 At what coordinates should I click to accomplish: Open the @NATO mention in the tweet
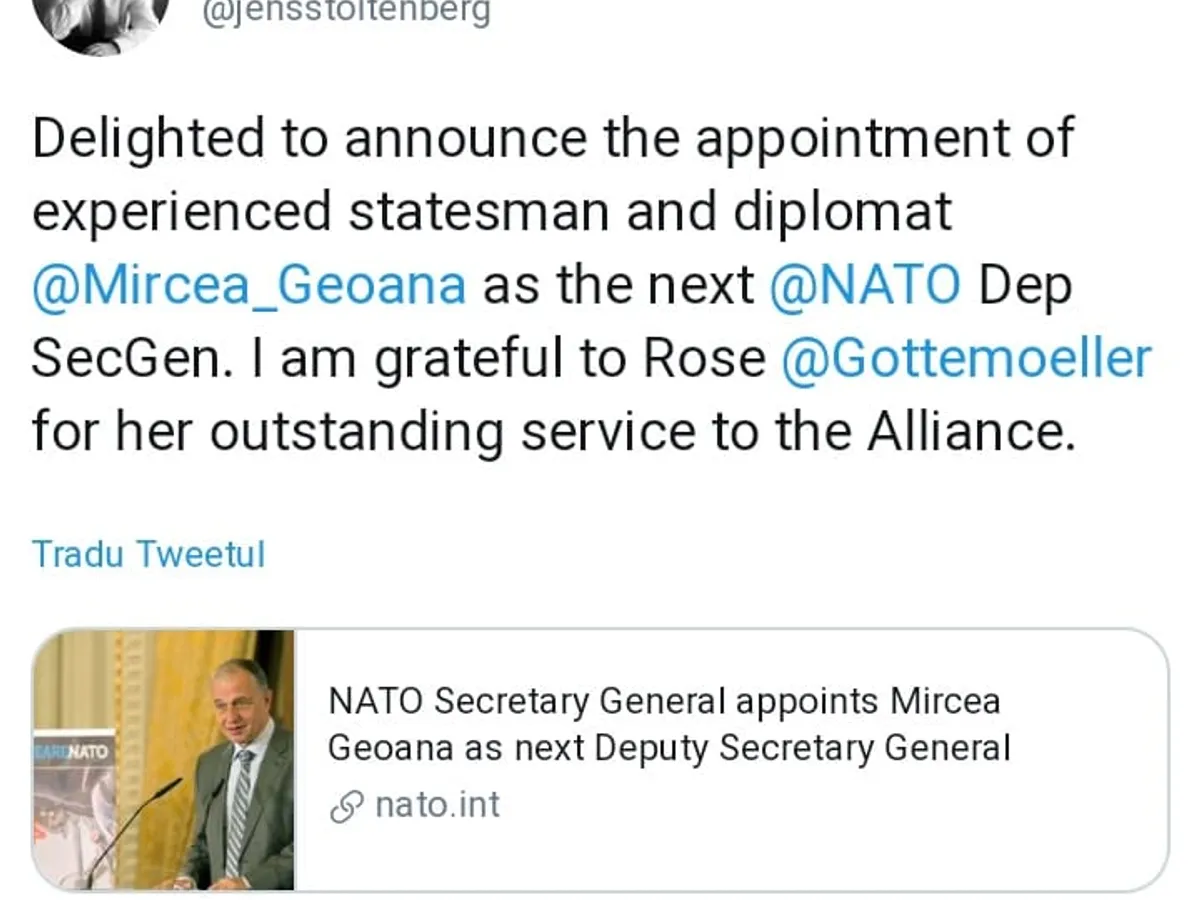click(x=864, y=285)
